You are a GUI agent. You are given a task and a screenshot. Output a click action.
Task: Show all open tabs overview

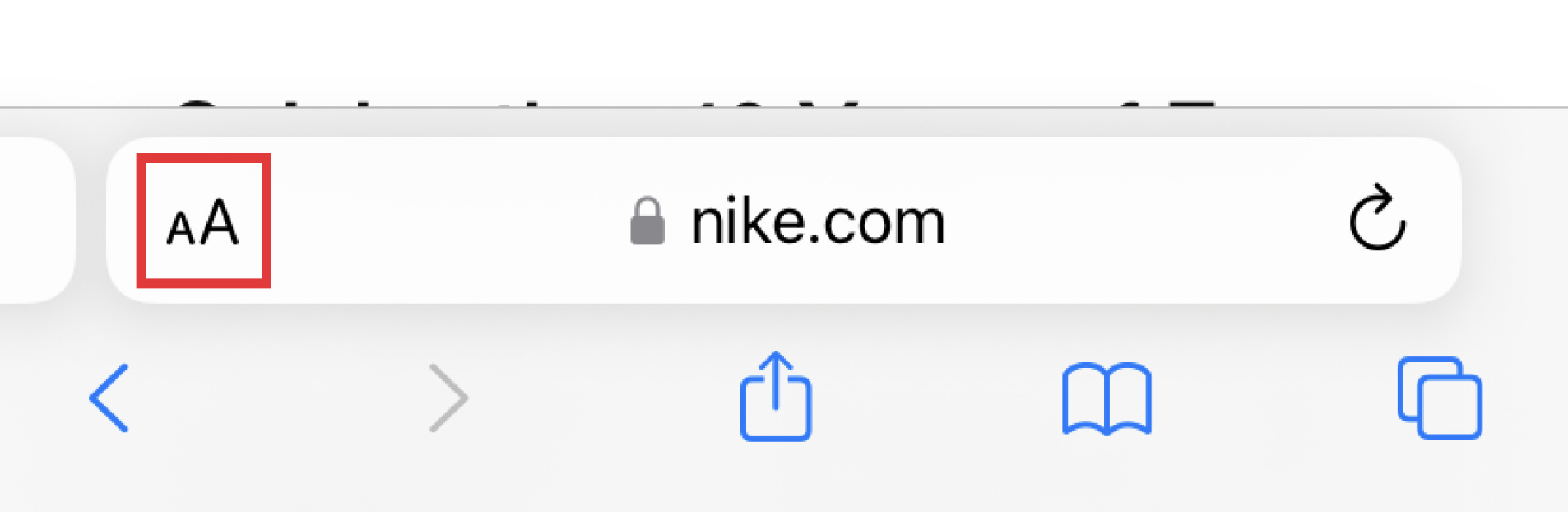click(x=1440, y=398)
